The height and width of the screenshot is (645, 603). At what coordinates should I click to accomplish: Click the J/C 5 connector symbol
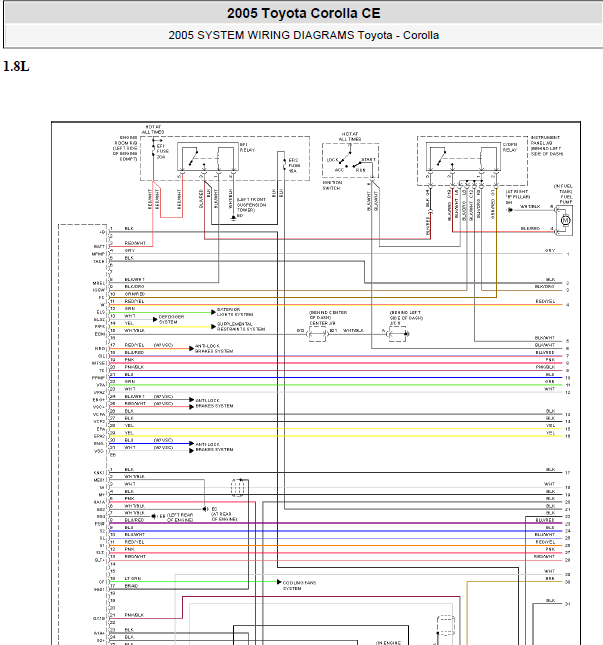point(397,334)
